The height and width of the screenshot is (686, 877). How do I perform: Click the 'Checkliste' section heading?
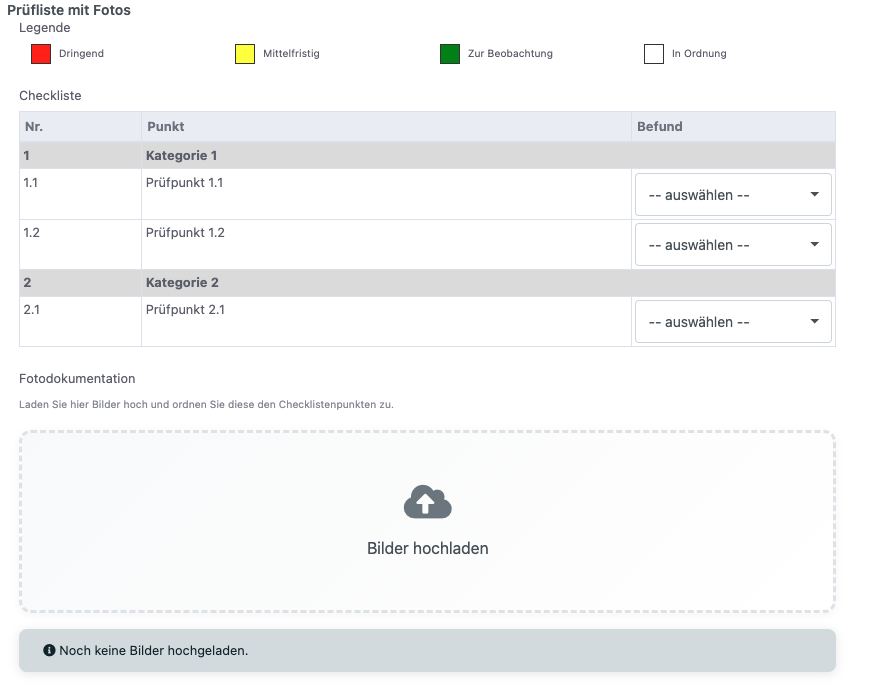50,96
